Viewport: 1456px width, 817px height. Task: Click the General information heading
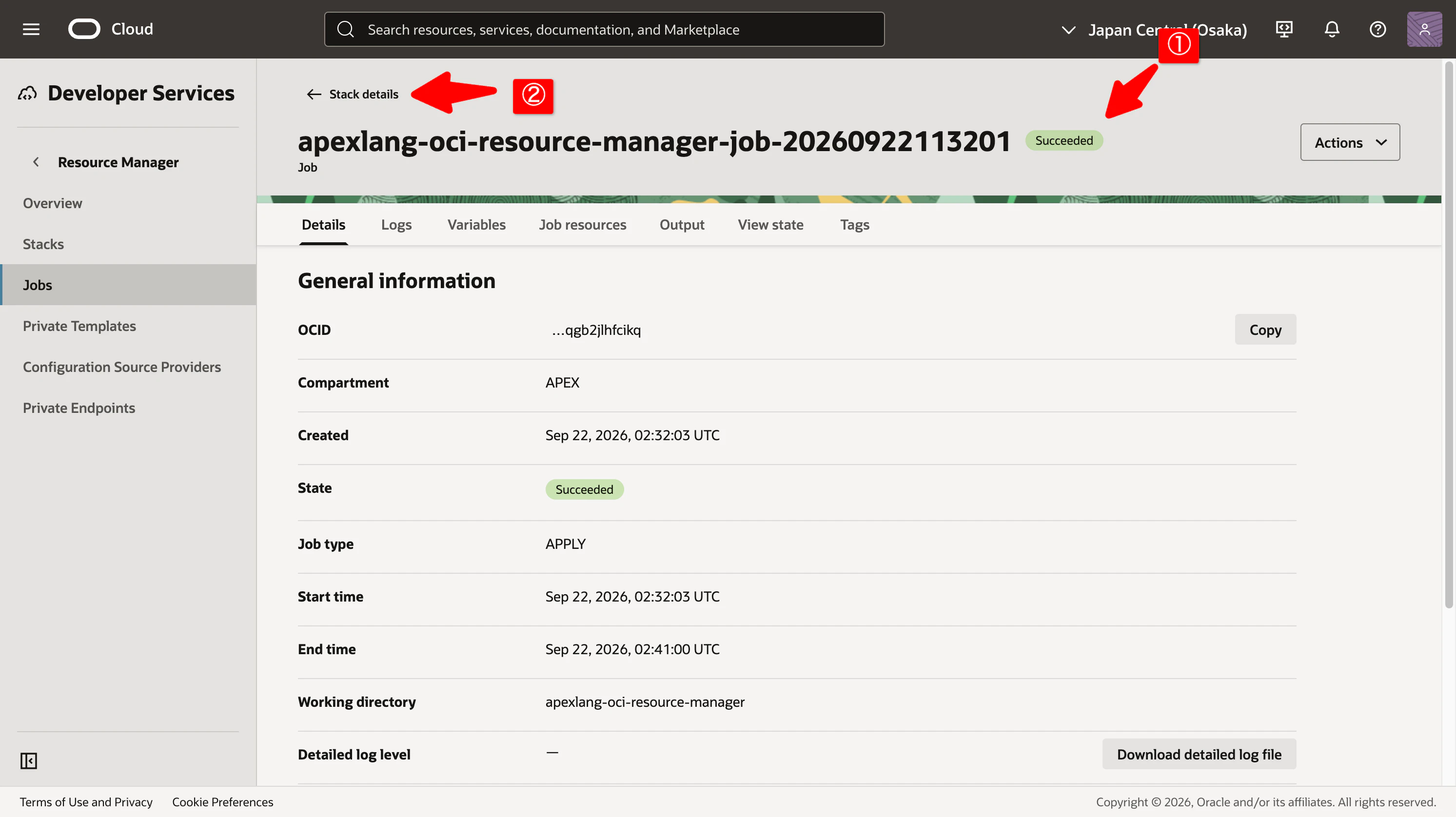coord(396,281)
